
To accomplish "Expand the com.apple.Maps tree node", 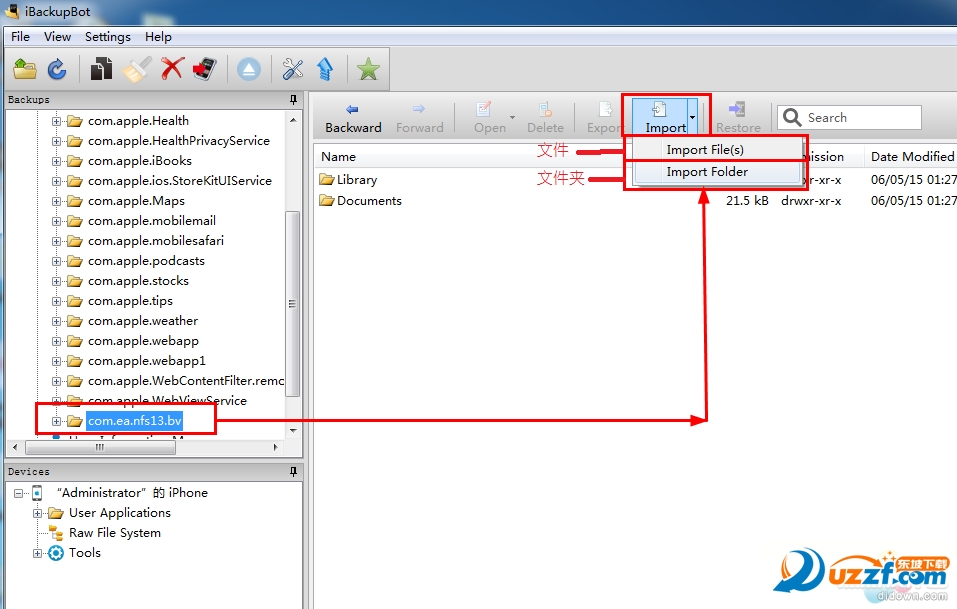I will coord(56,201).
